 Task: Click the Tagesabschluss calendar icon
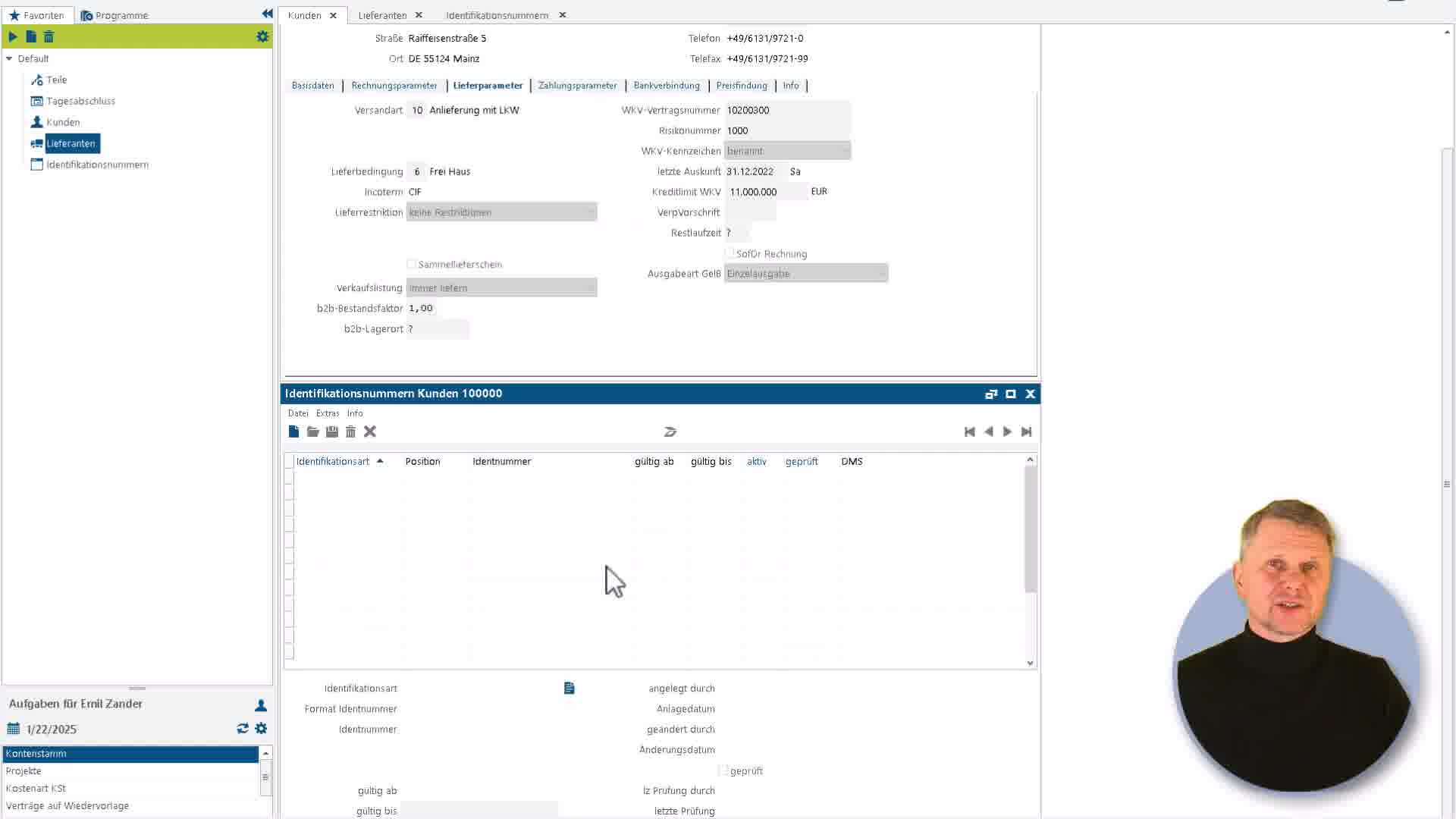36,101
